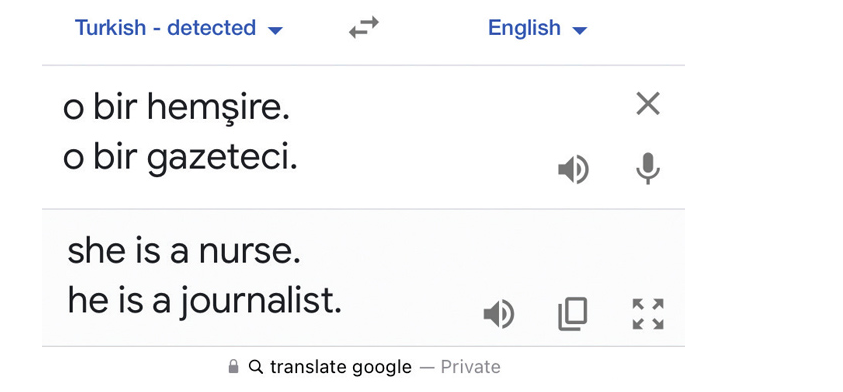This screenshot has height=392, width=843.
Task: Expand the translation to full screen
Action: (x=648, y=314)
